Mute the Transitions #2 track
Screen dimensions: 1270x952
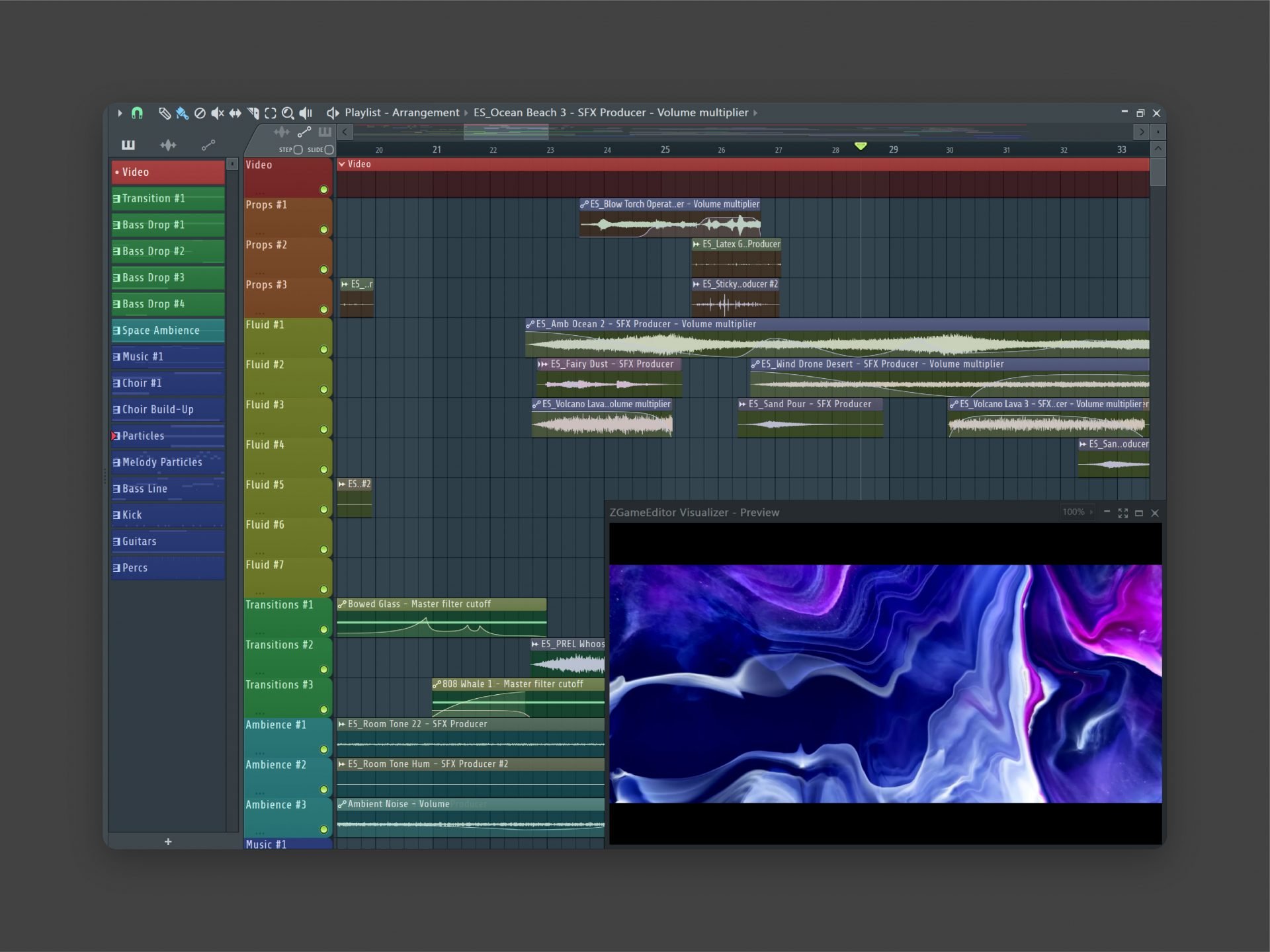tap(323, 669)
